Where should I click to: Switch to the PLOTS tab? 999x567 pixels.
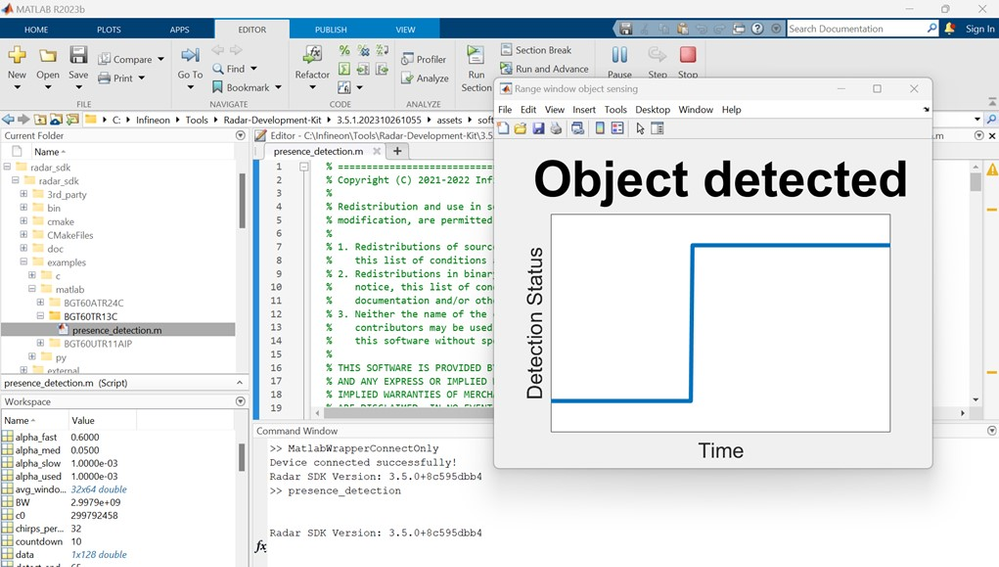[108, 29]
